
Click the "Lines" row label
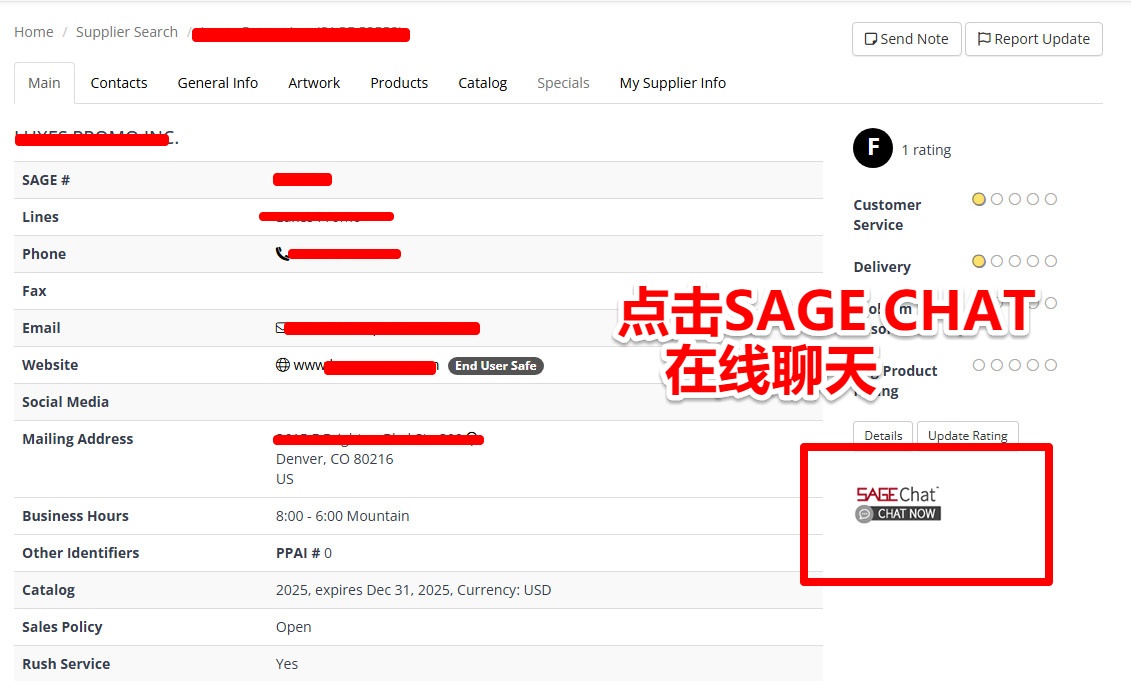(x=40, y=217)
